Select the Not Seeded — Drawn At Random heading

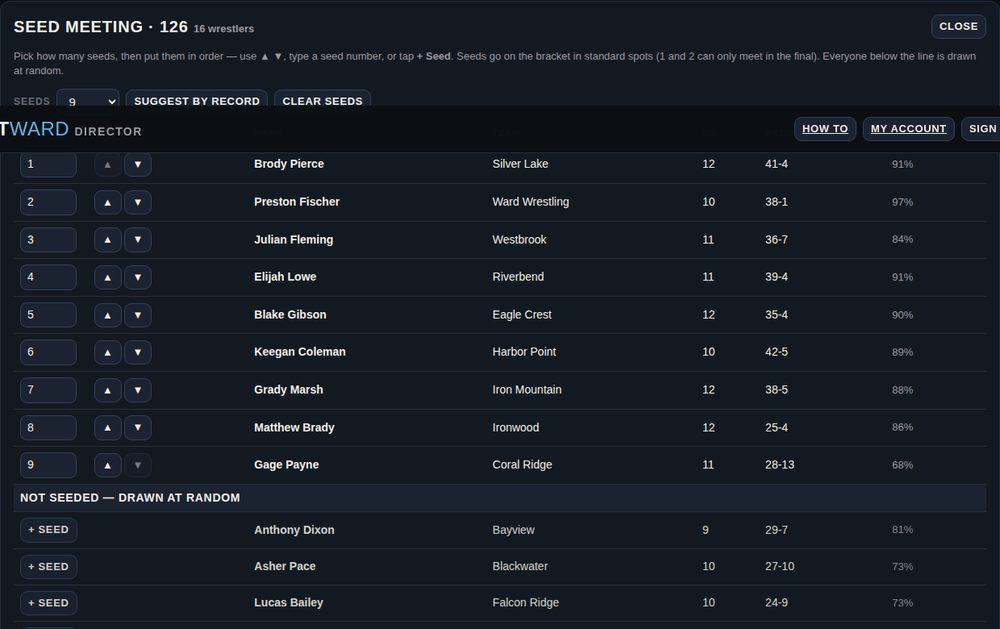tap(130, 498)
